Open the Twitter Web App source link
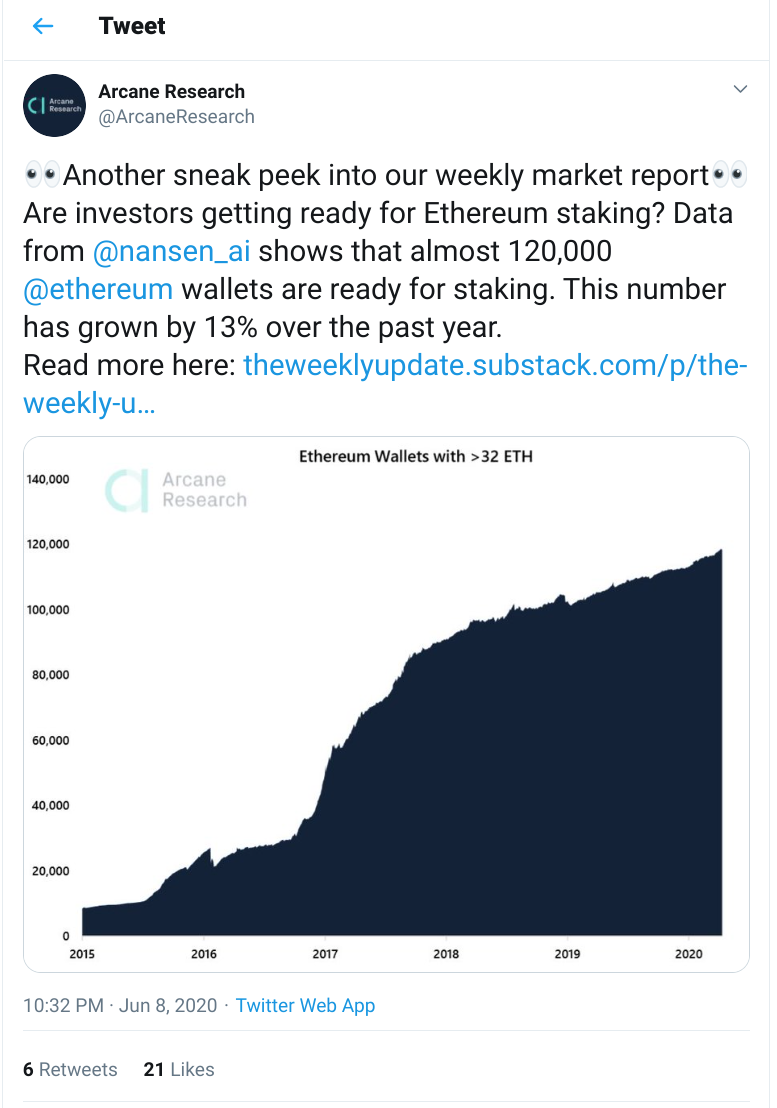 tap(305, 1006)
